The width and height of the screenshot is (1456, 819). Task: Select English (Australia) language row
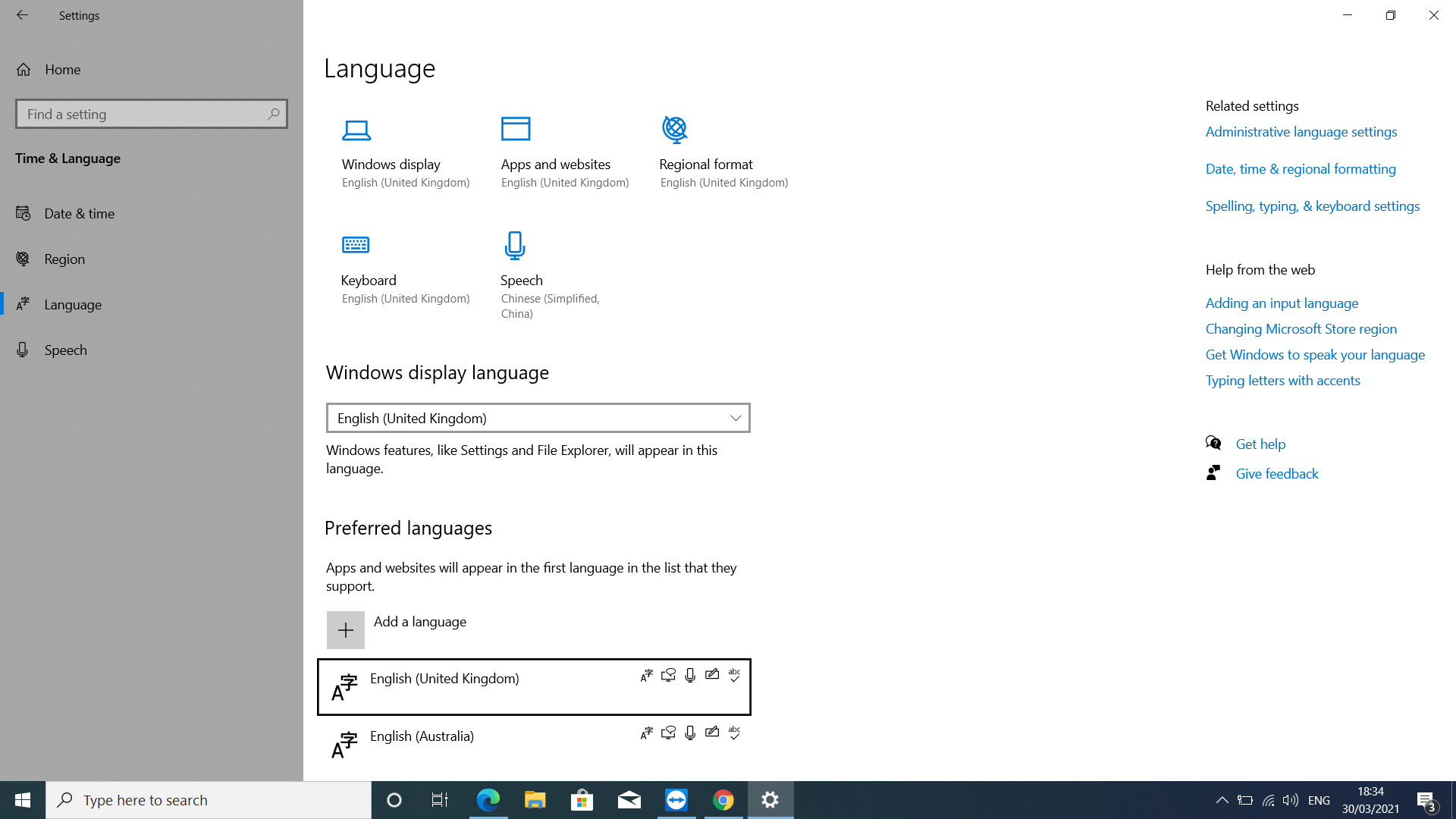pyautogui.click(x=535, y=745)
